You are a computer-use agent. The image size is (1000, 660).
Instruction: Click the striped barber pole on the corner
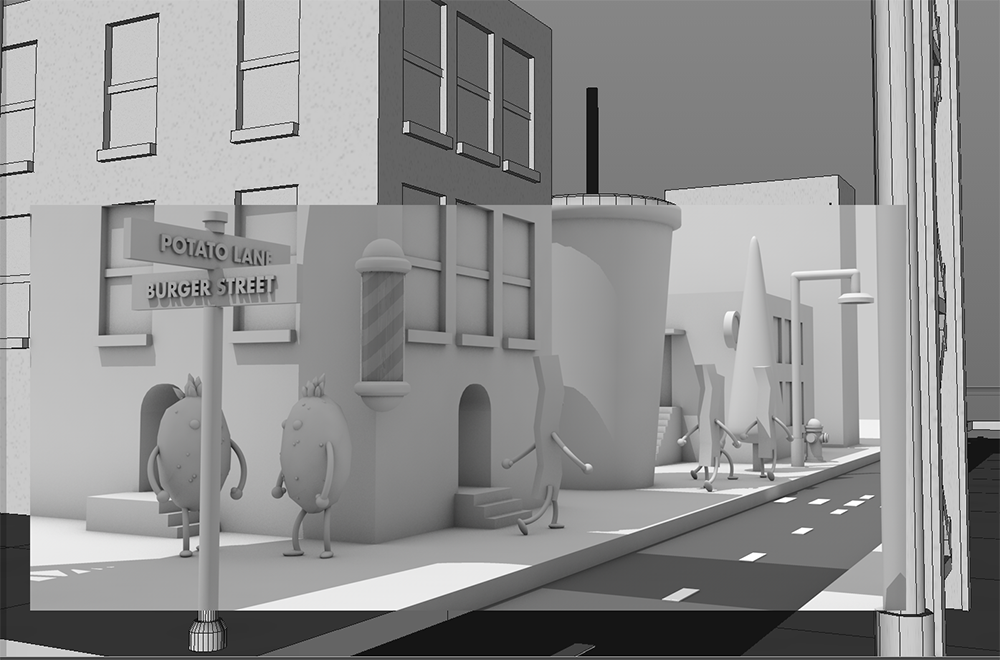[x=383, y=325]
